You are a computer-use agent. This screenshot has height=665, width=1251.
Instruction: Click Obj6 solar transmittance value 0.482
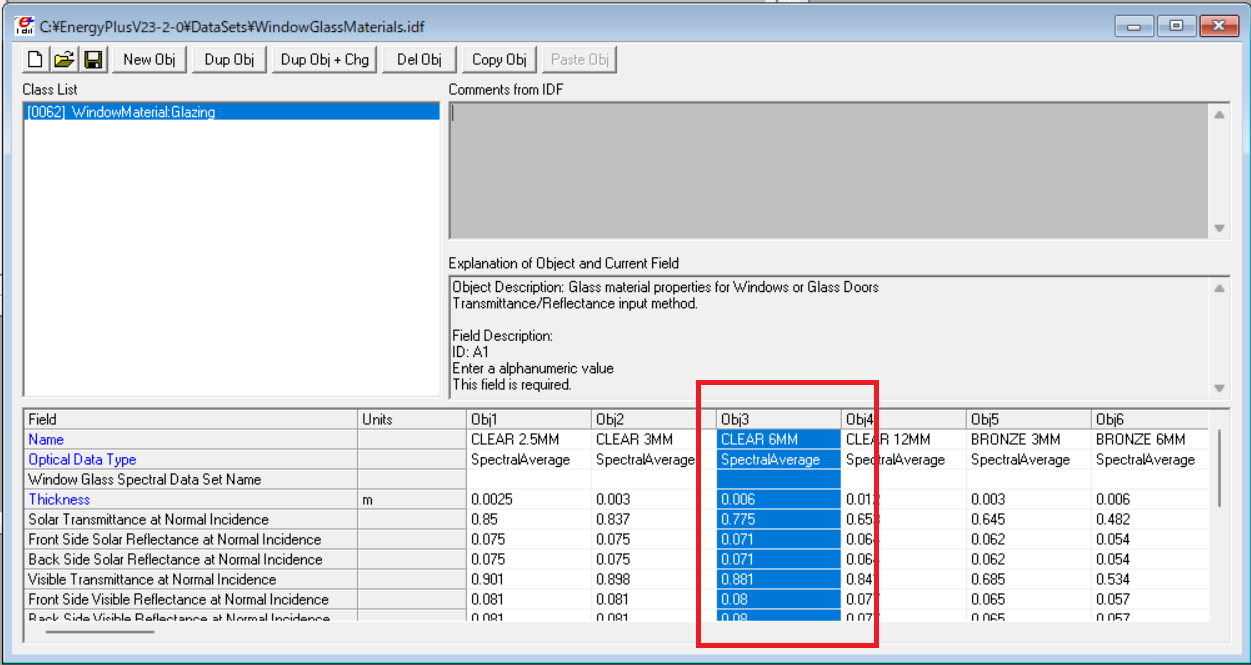1150,519
